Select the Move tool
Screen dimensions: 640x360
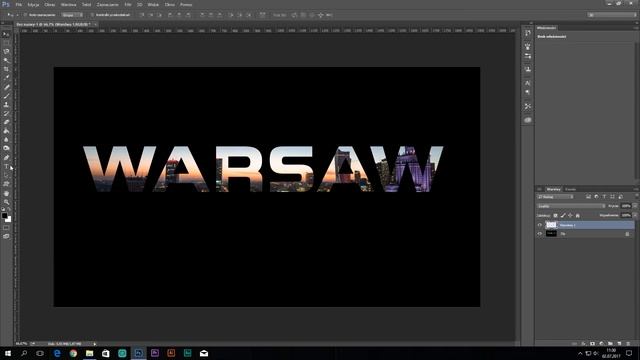[x=6, y=34]
